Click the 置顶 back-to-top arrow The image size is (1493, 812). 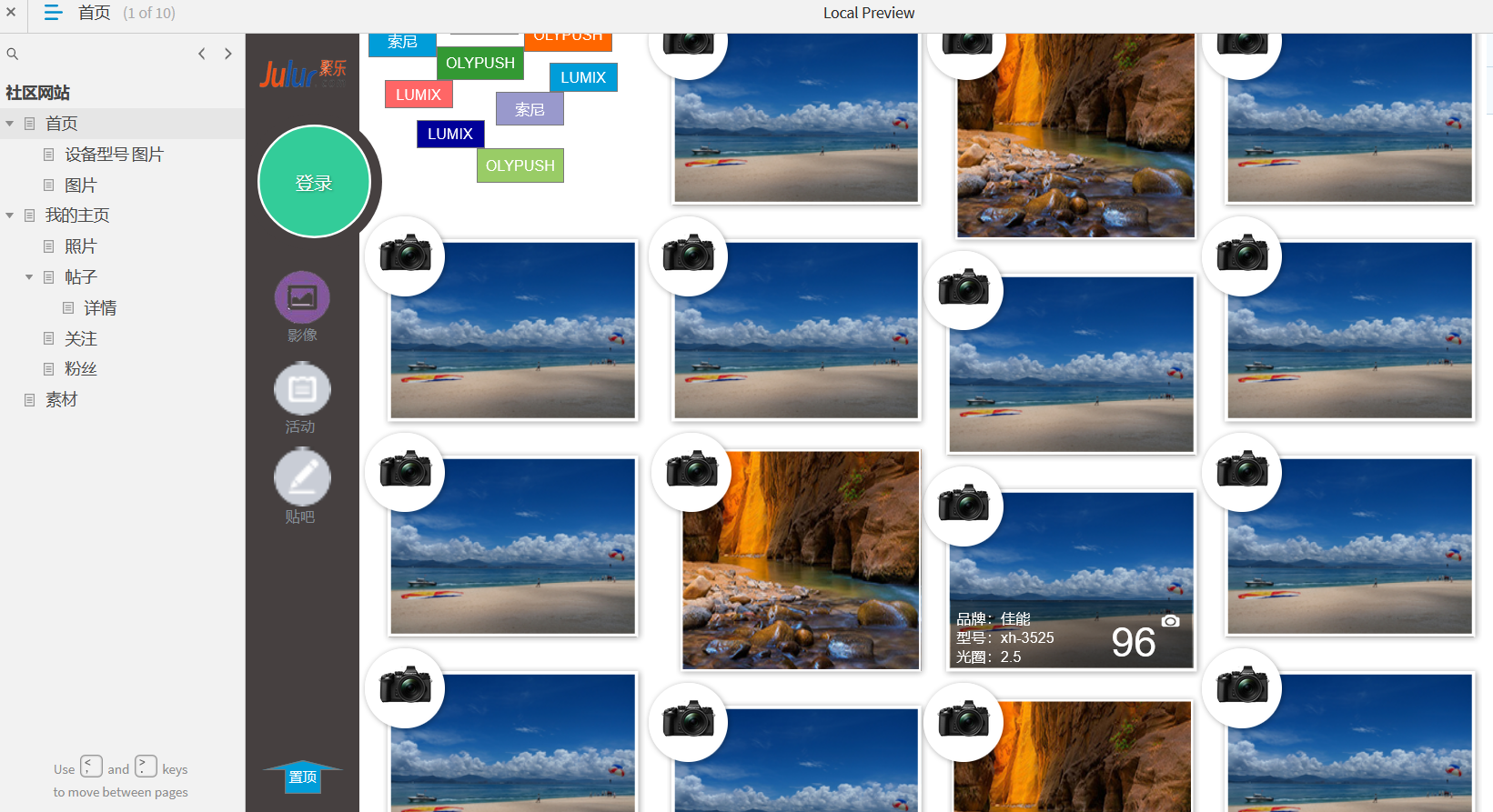[303, 777]
